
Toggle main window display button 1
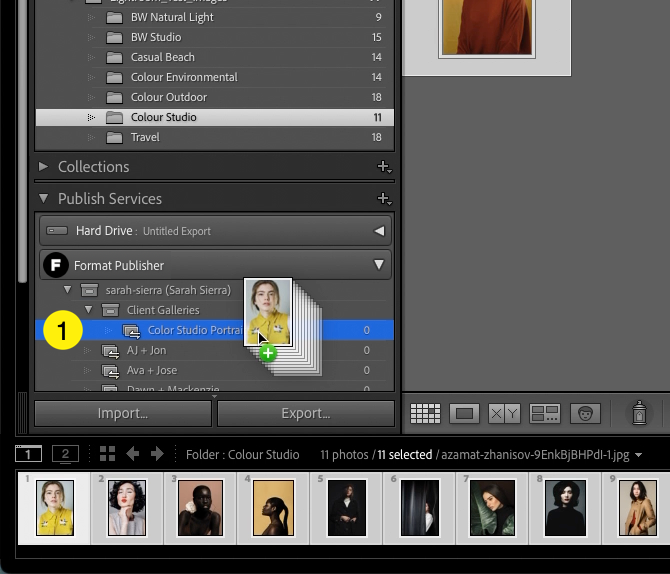pyautogui.click(x=28, y=454)
